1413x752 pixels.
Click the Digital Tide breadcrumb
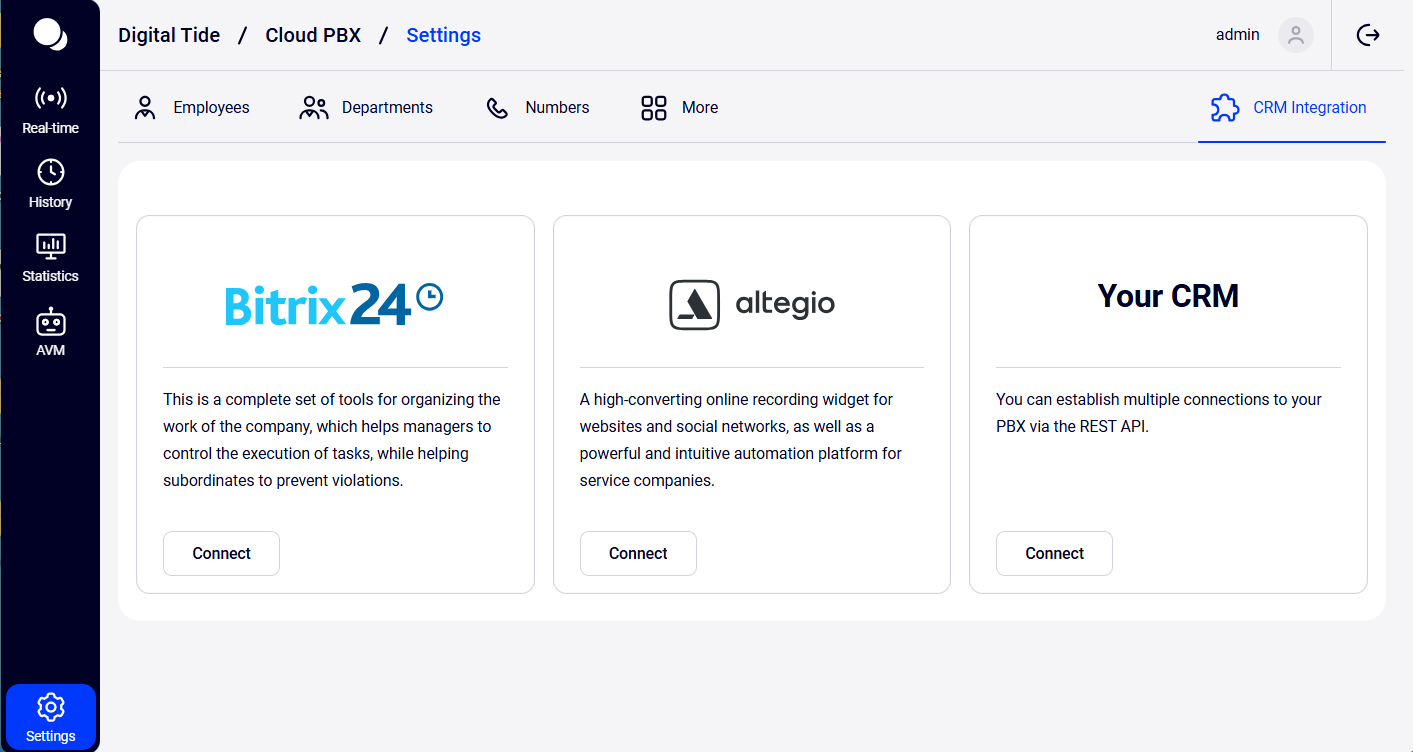click(169, 35)
